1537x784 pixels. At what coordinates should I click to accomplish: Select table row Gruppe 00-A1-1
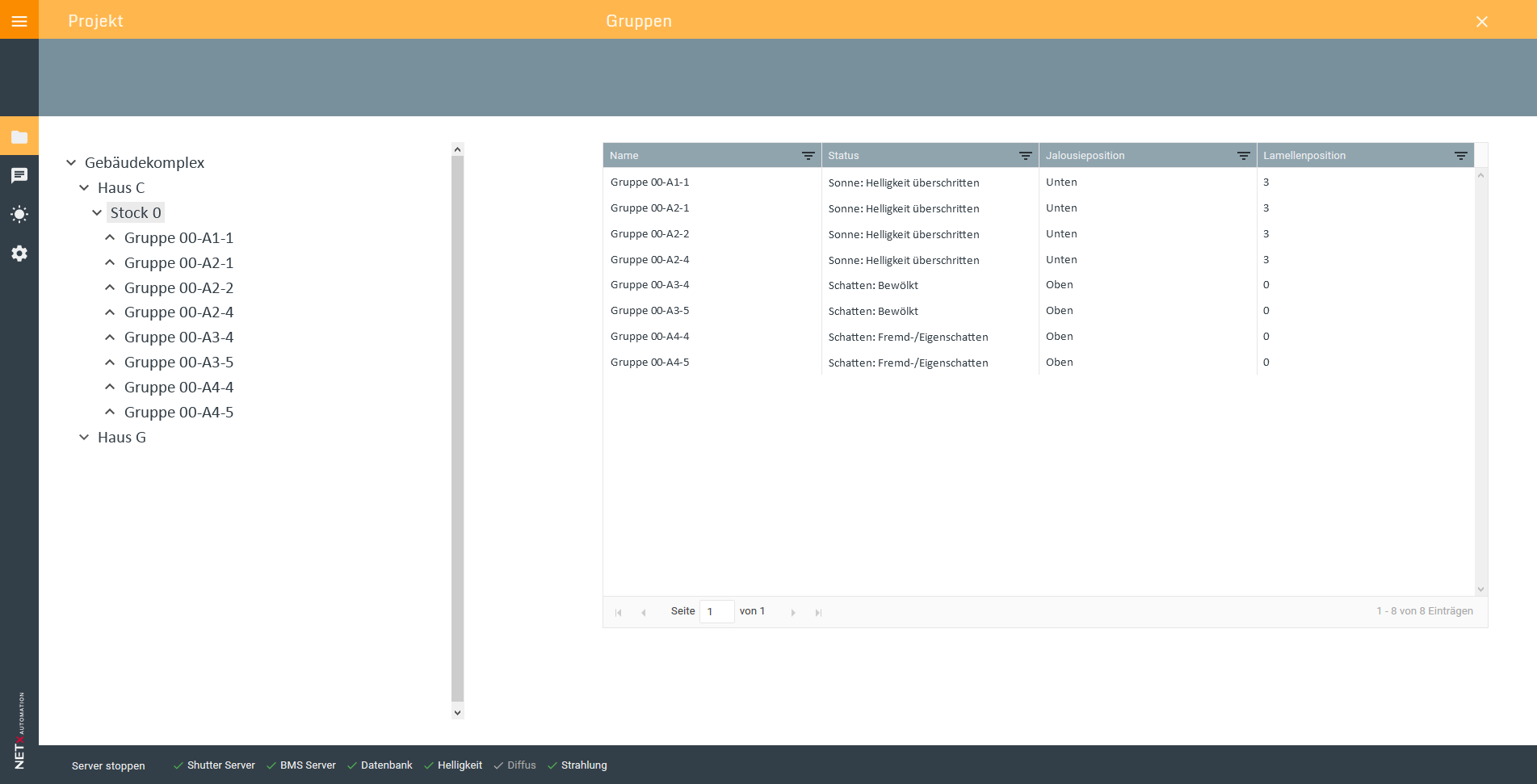[1039, 182]
